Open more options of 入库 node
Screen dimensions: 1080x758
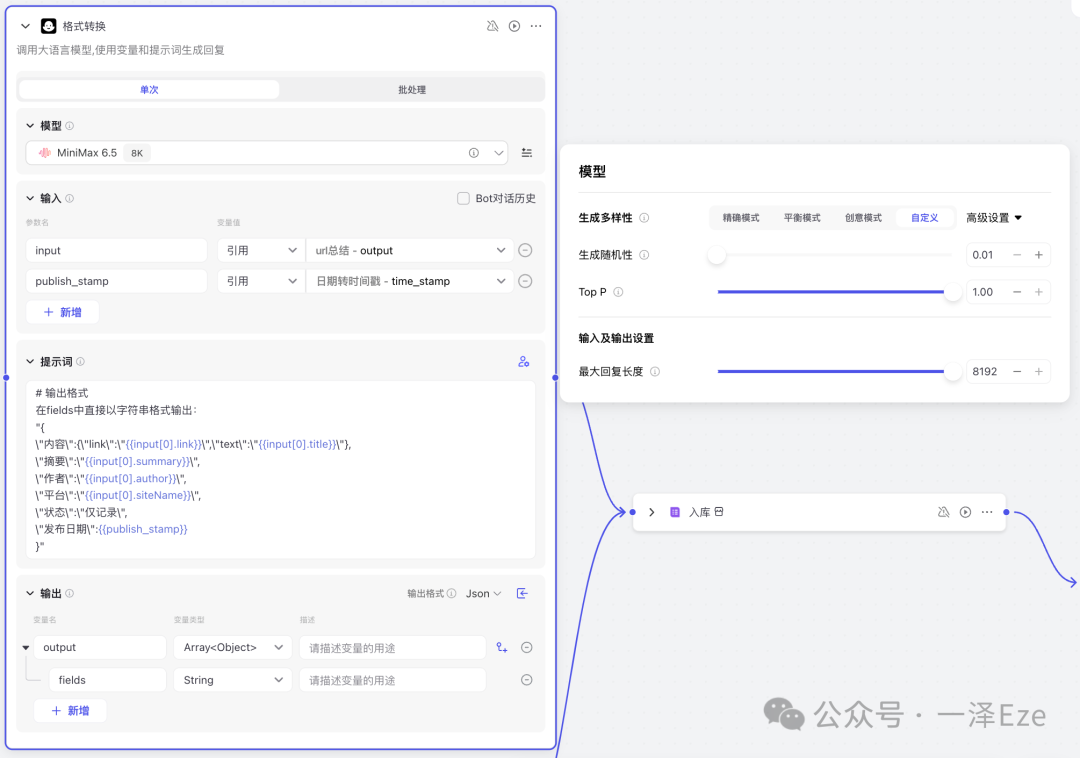pos(987,512)
